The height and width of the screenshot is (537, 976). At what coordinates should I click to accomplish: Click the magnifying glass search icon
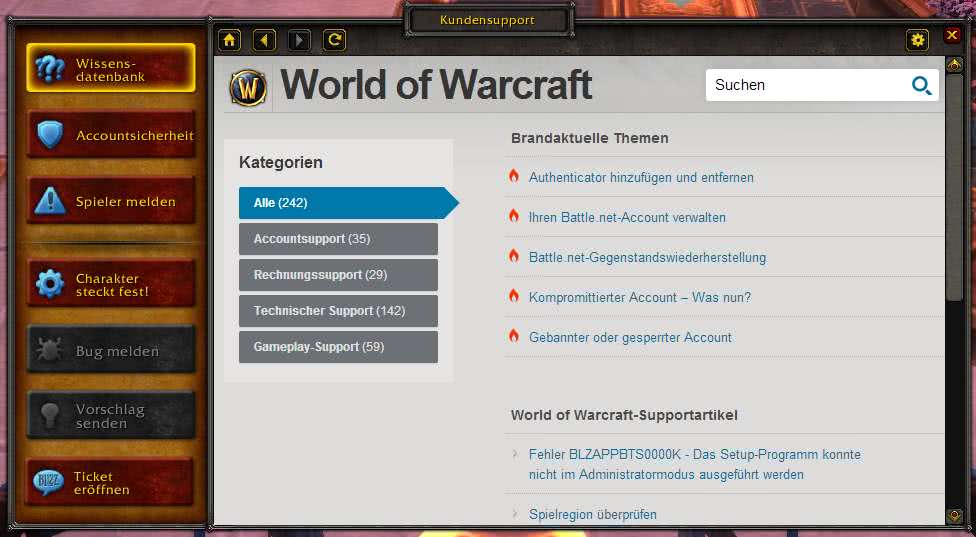(921, 85)
